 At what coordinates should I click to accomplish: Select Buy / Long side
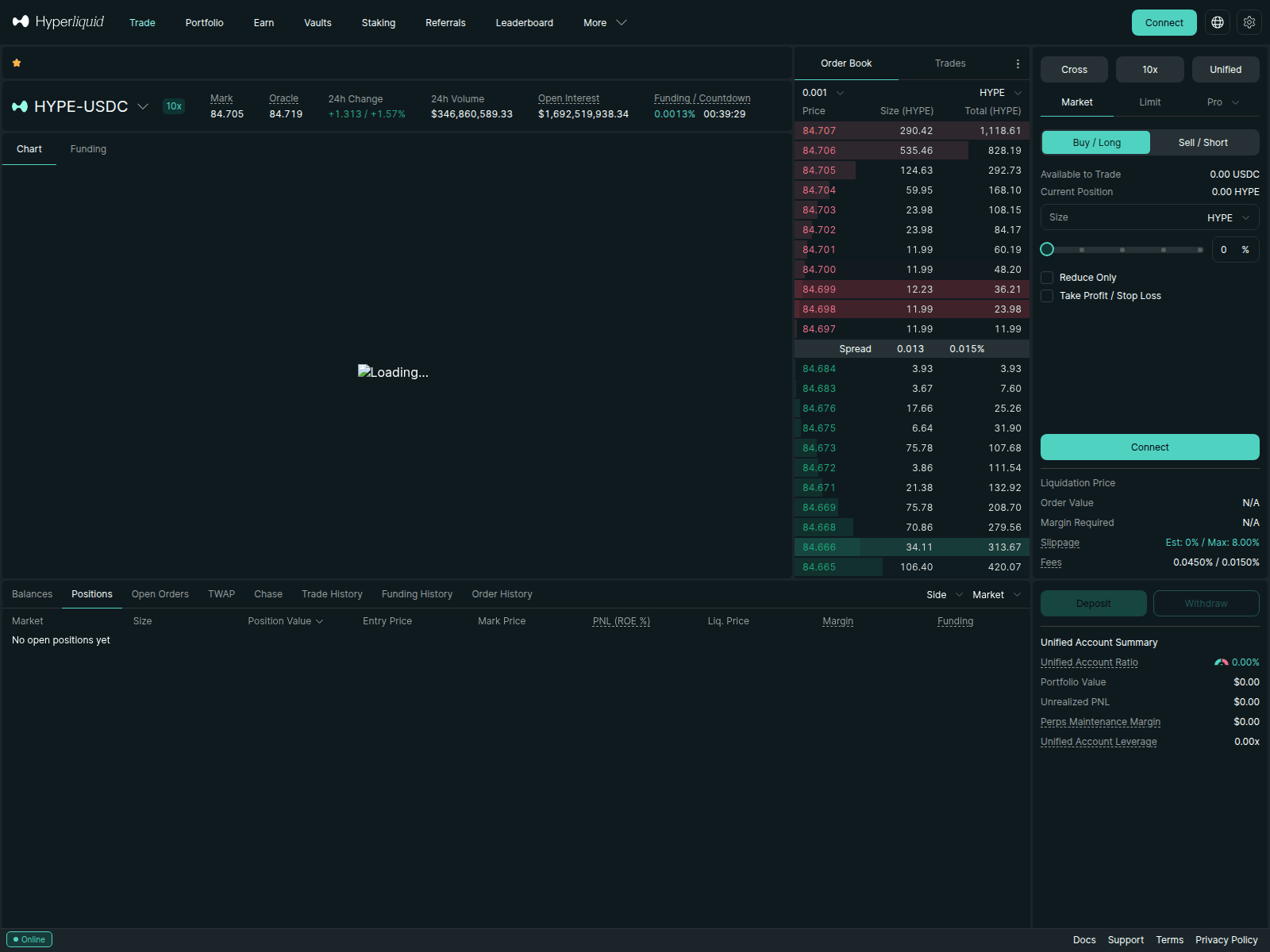coord(1096,143)
